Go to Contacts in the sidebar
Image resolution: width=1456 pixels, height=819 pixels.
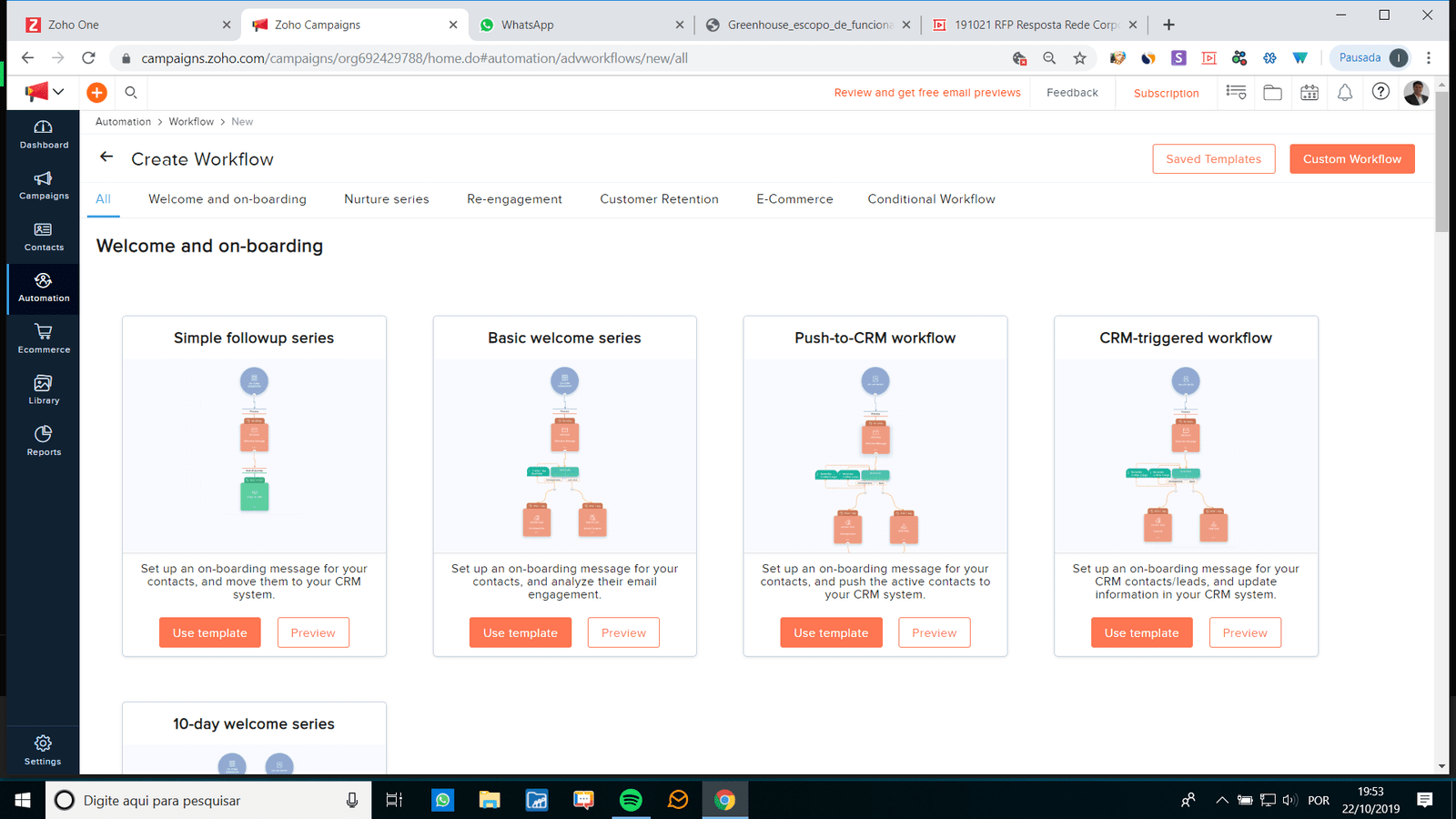point(44,237)
